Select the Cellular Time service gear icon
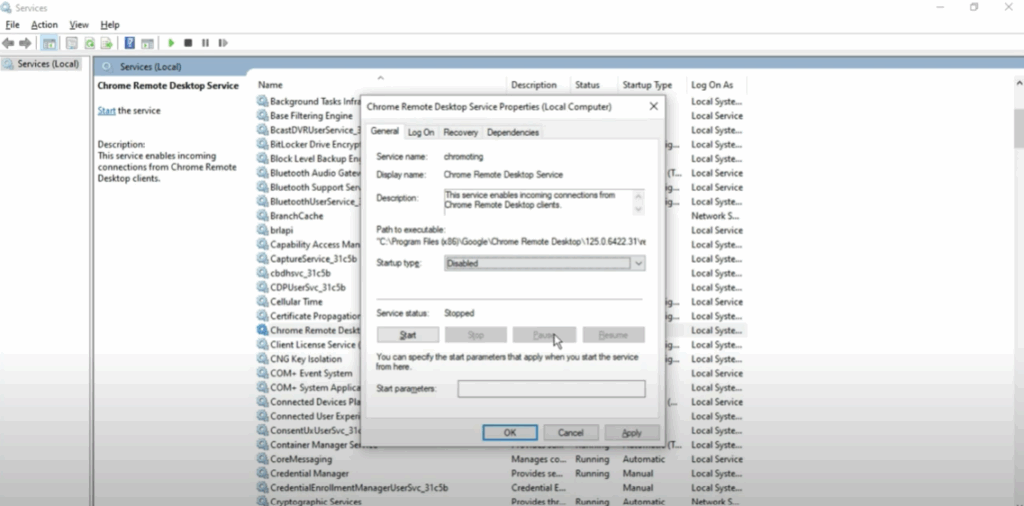1024x506 pixels. [x=263, y=302]
